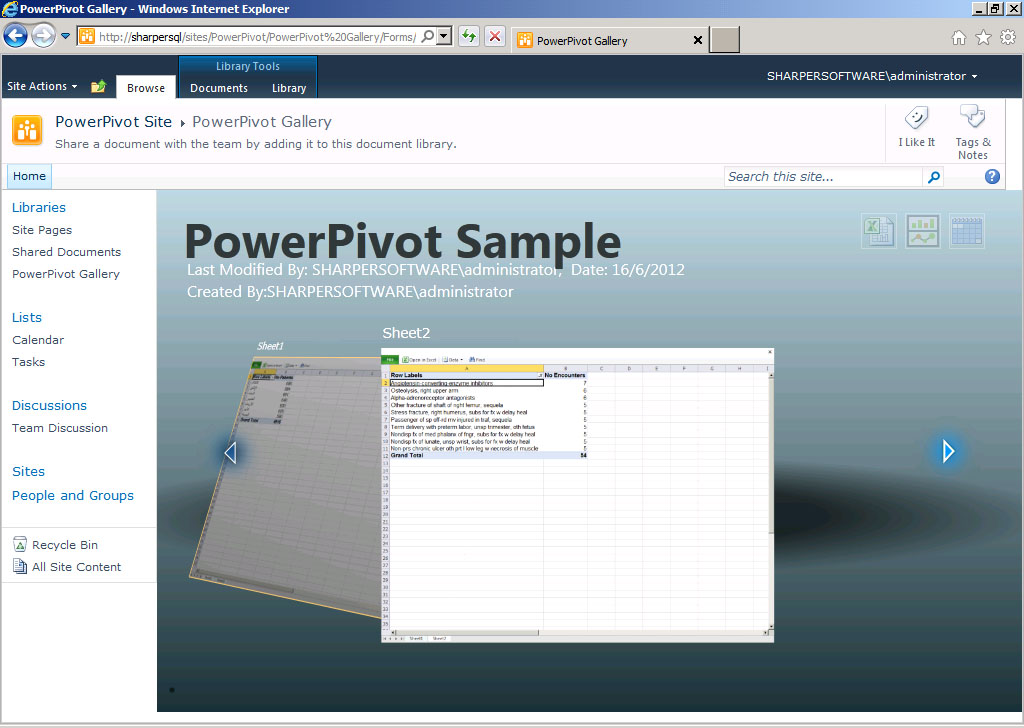Open the browser Tools gear icon

1008,38
